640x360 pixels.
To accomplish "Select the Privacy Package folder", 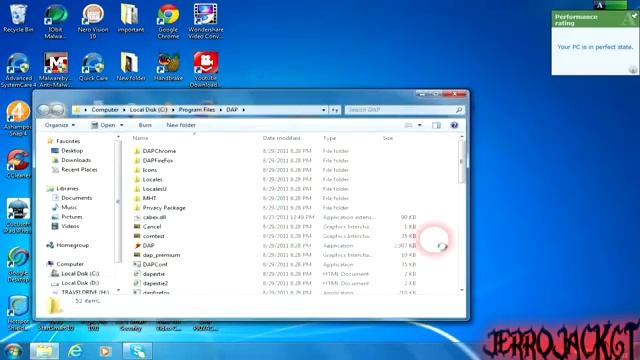I will pos(160,208).
